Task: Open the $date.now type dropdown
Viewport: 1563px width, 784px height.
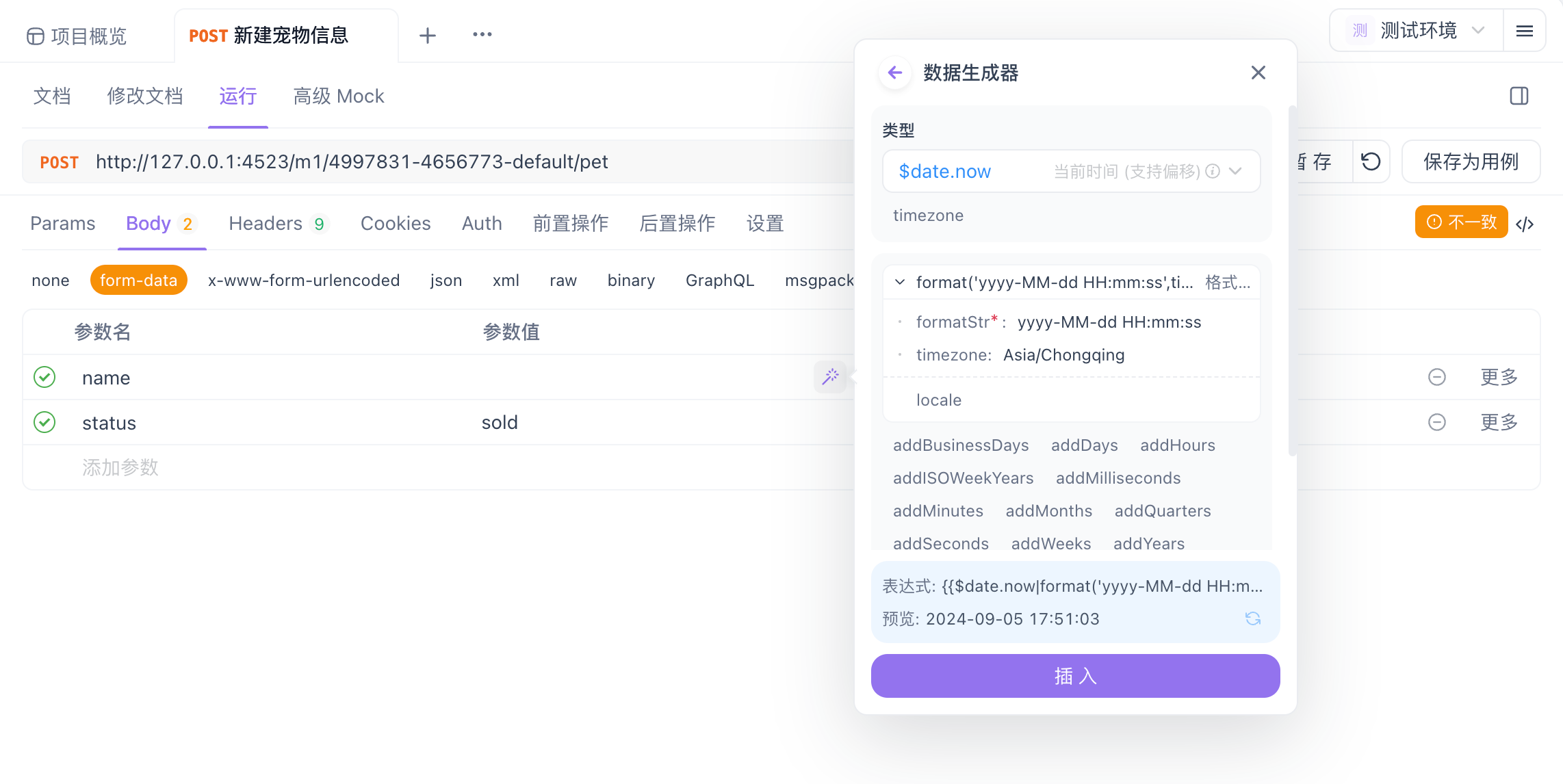Action: coord(1235,172)
